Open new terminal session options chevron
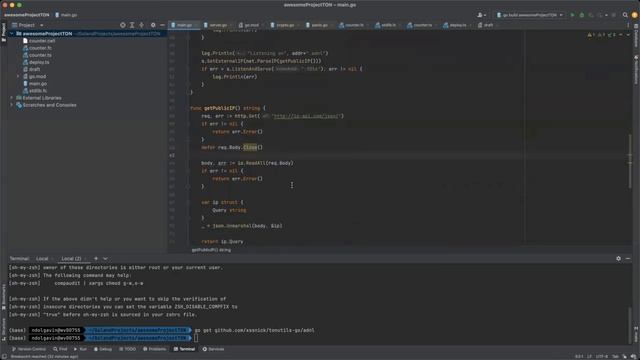Viewport: 640px width, 360px height. tap(105, 258)
